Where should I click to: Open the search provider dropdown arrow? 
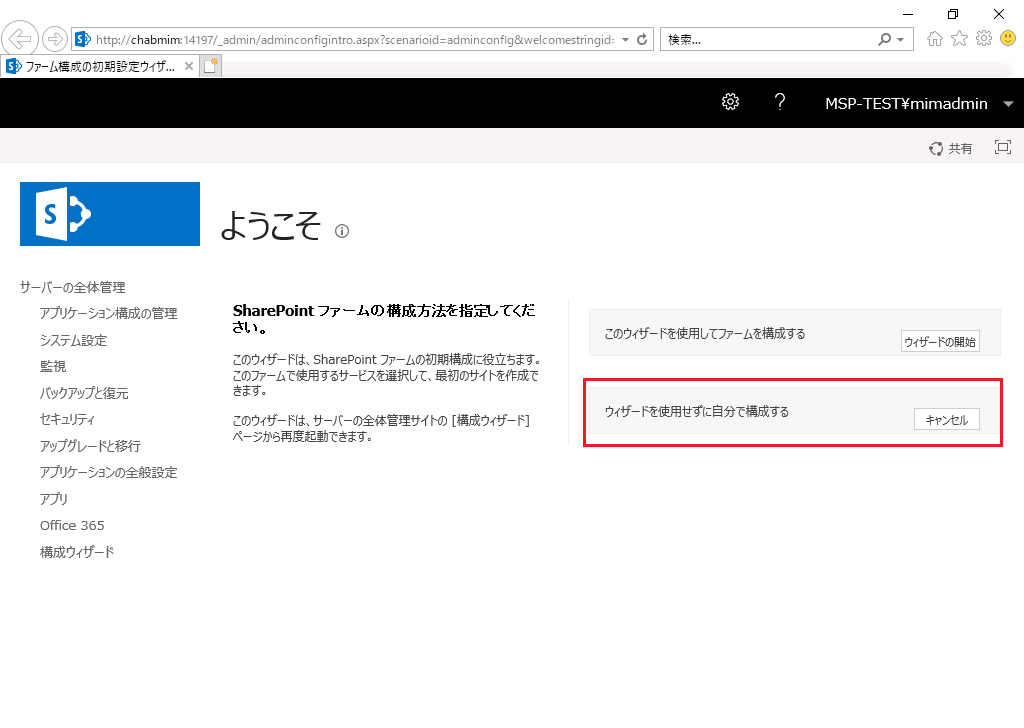click(x=901, y=40)
